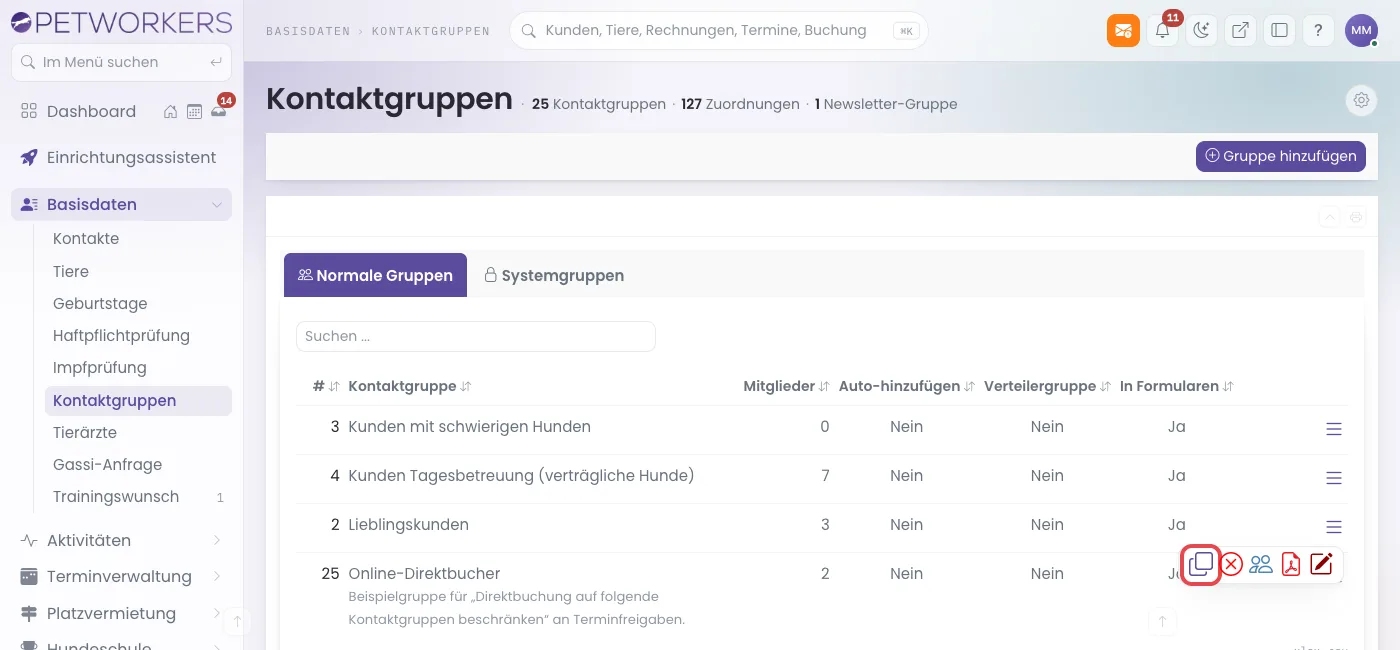This screenshot has width=1400, height=650.
Task: Open page settings gear icon
Action: click(1361, 100)
